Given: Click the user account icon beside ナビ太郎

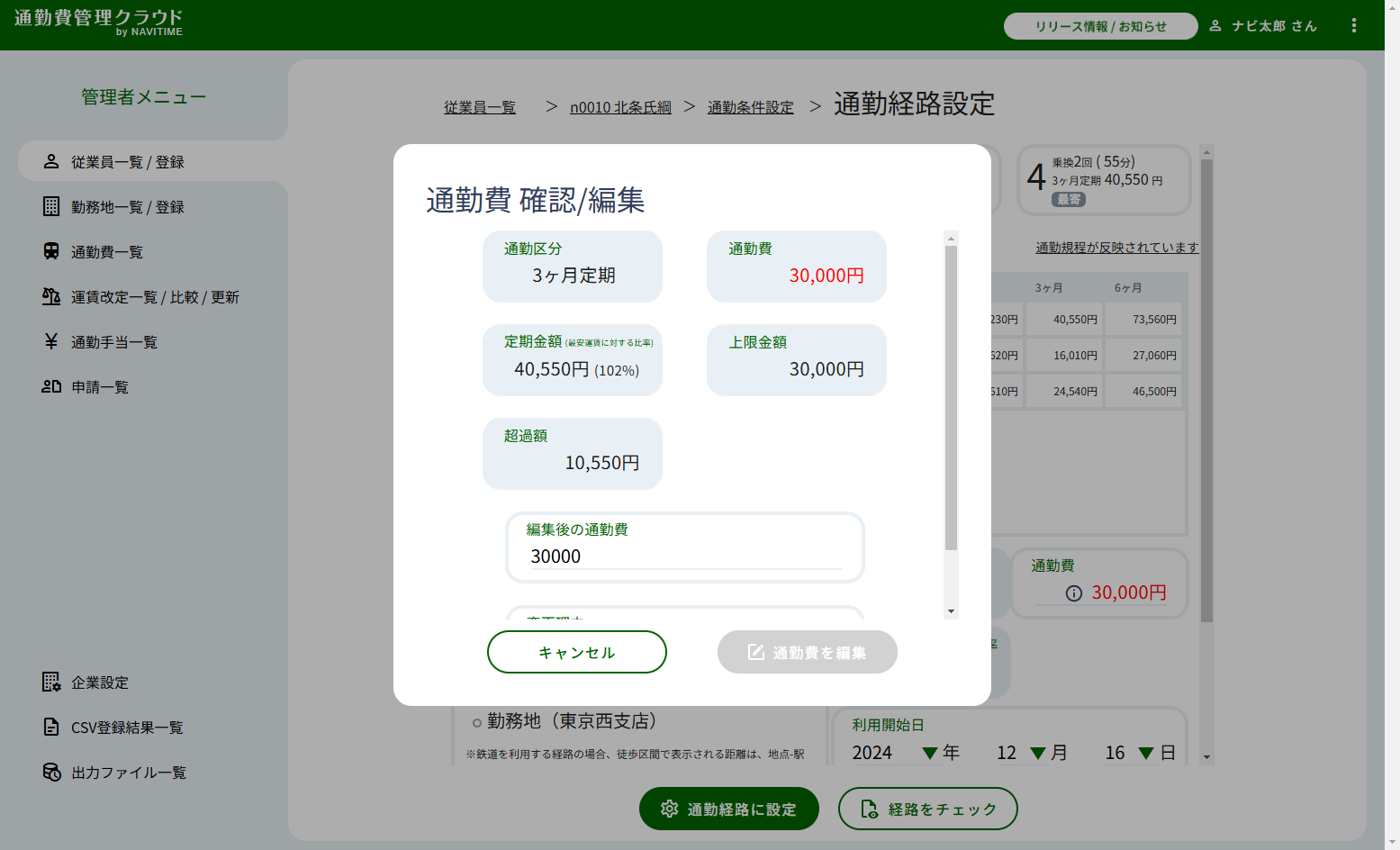Looking at the screenshot, I should point(1215,26).
